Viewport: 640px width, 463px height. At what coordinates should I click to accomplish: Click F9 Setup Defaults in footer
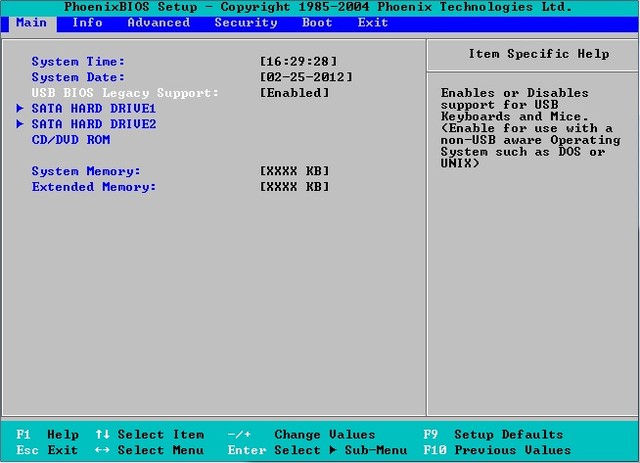click(493, 435)
